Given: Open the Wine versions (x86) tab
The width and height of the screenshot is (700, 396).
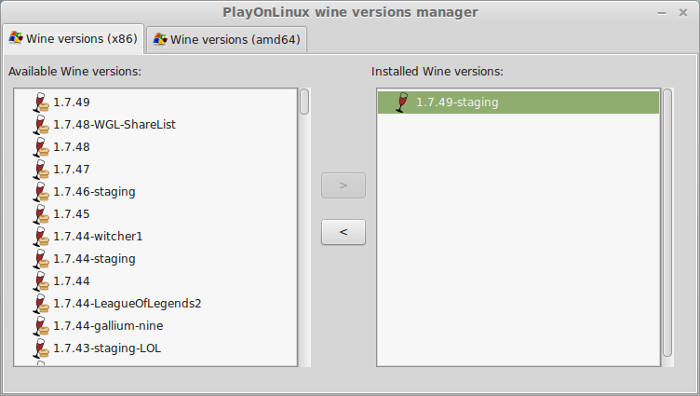Looking at the screenshot, I should (x=73, y=39).
